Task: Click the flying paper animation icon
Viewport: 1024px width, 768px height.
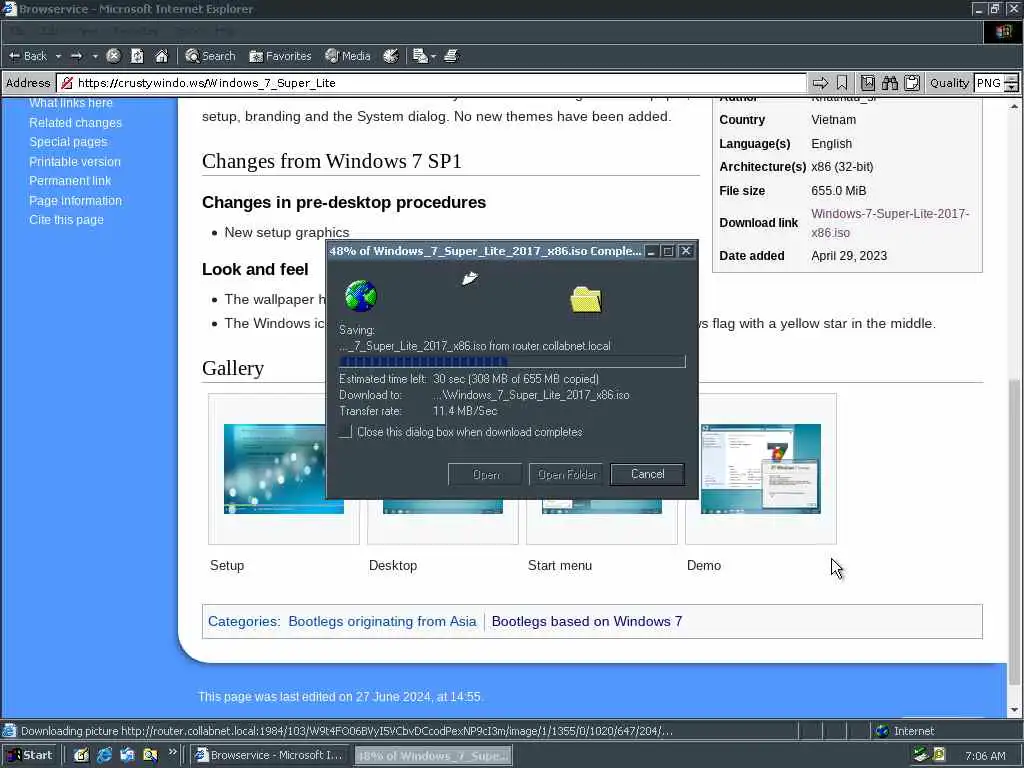Action: [x=470, y=278]
